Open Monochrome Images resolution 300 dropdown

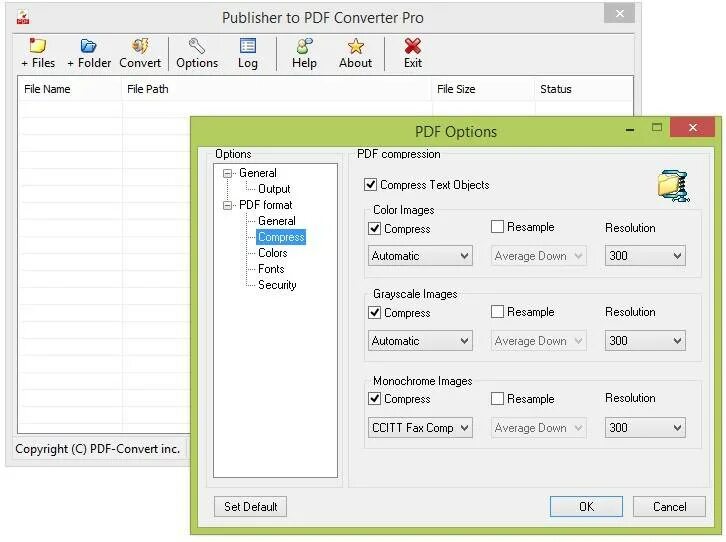pos(645,428)
